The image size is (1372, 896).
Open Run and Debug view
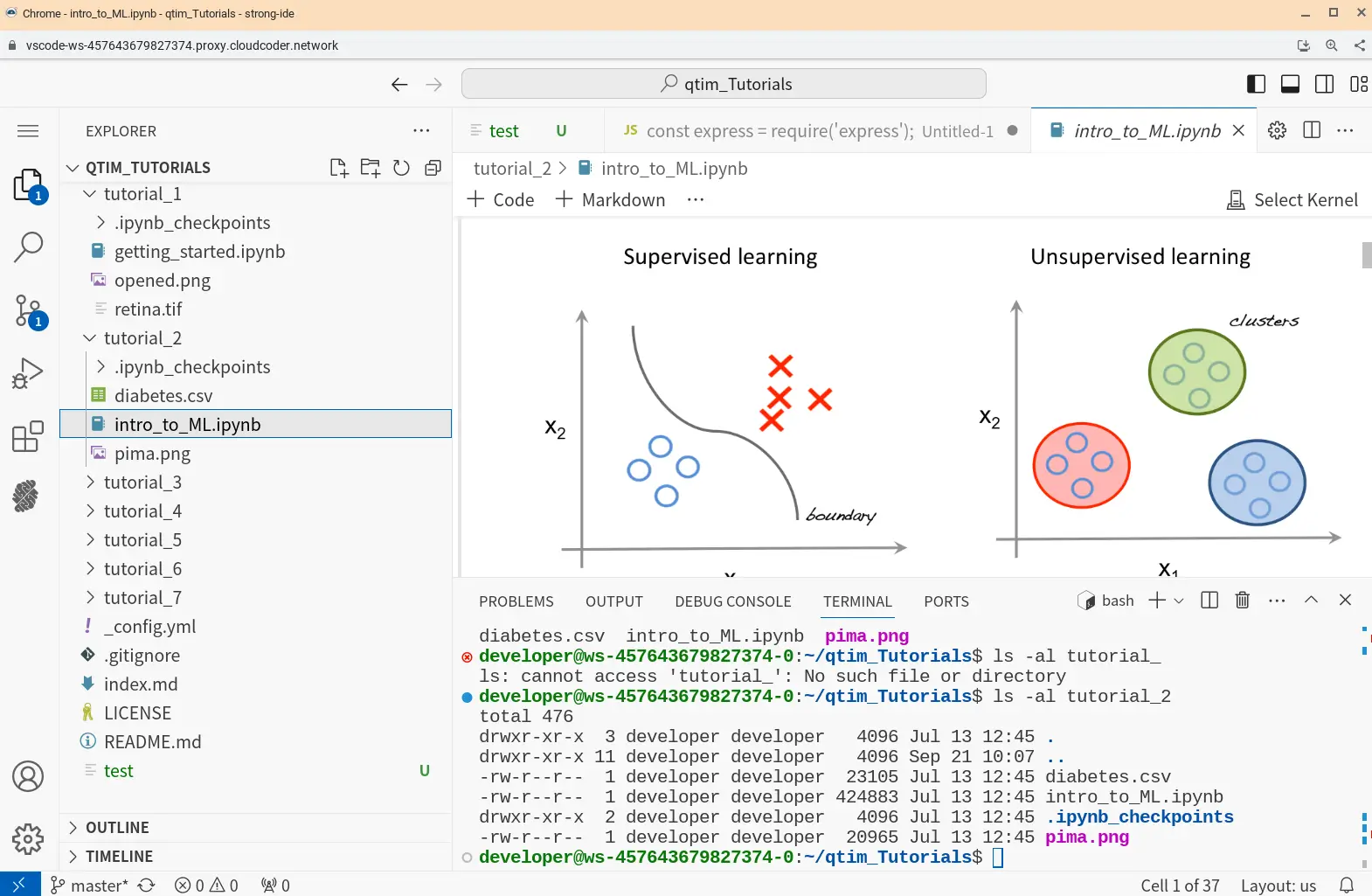(x=28, y=373)
